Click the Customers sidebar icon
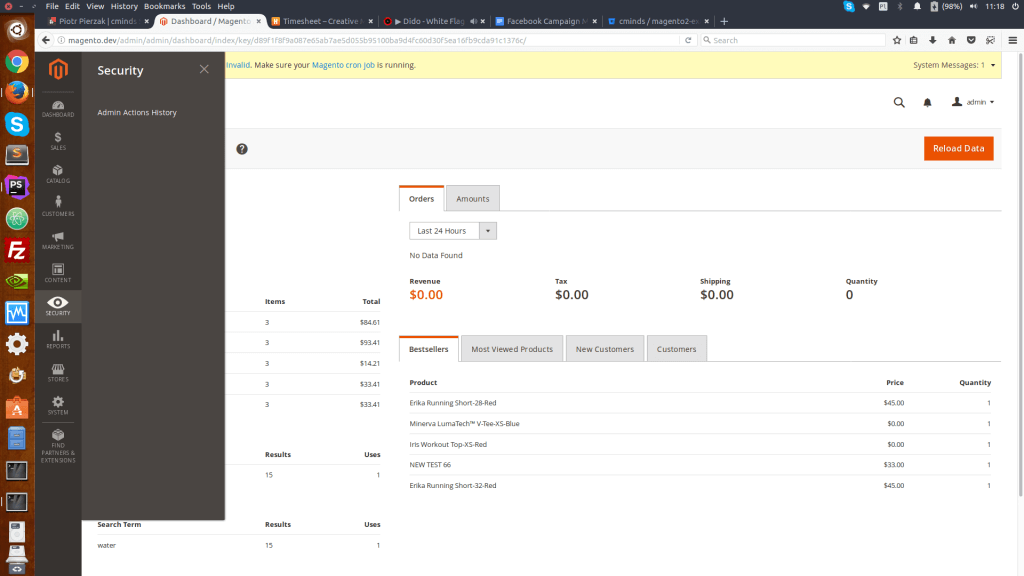Screen dimensions: 1024x576 coord(58,206)
